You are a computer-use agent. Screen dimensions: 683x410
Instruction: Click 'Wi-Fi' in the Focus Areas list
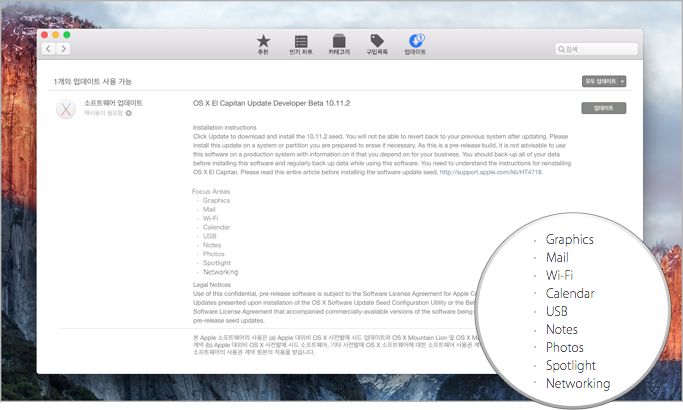point(210,218)
